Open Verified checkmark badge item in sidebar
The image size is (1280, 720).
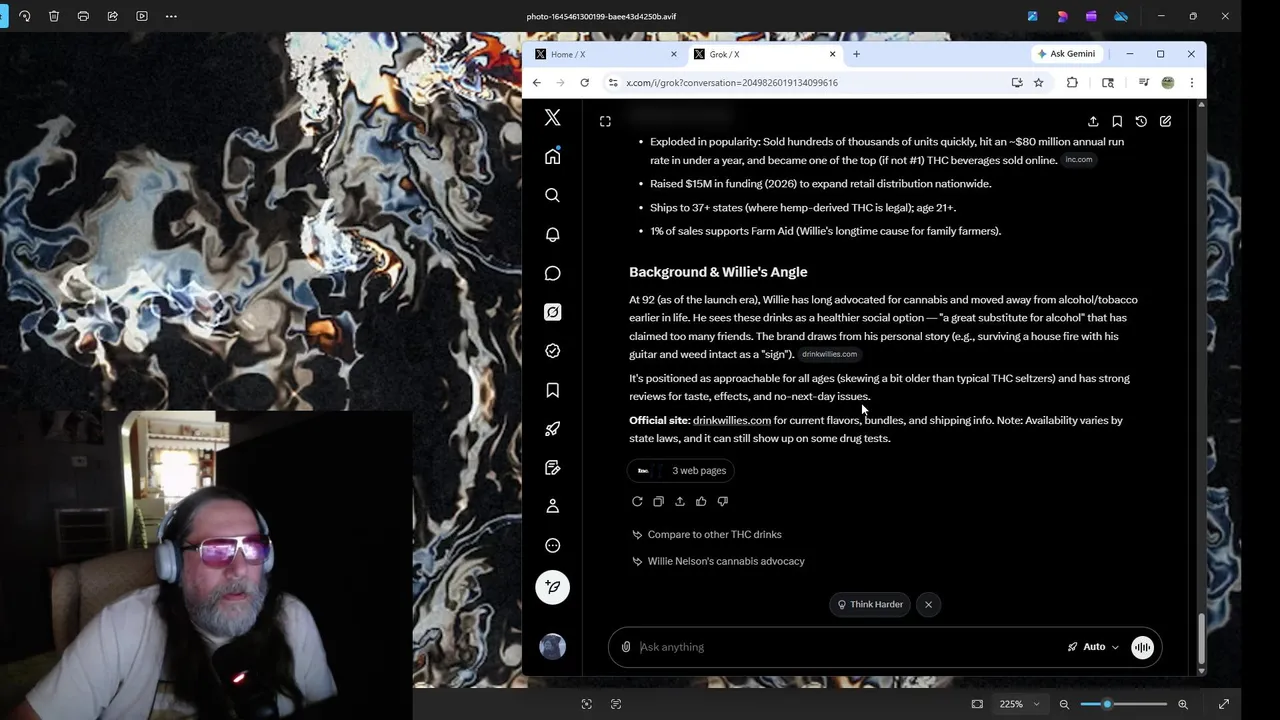[x=552, y=351]
